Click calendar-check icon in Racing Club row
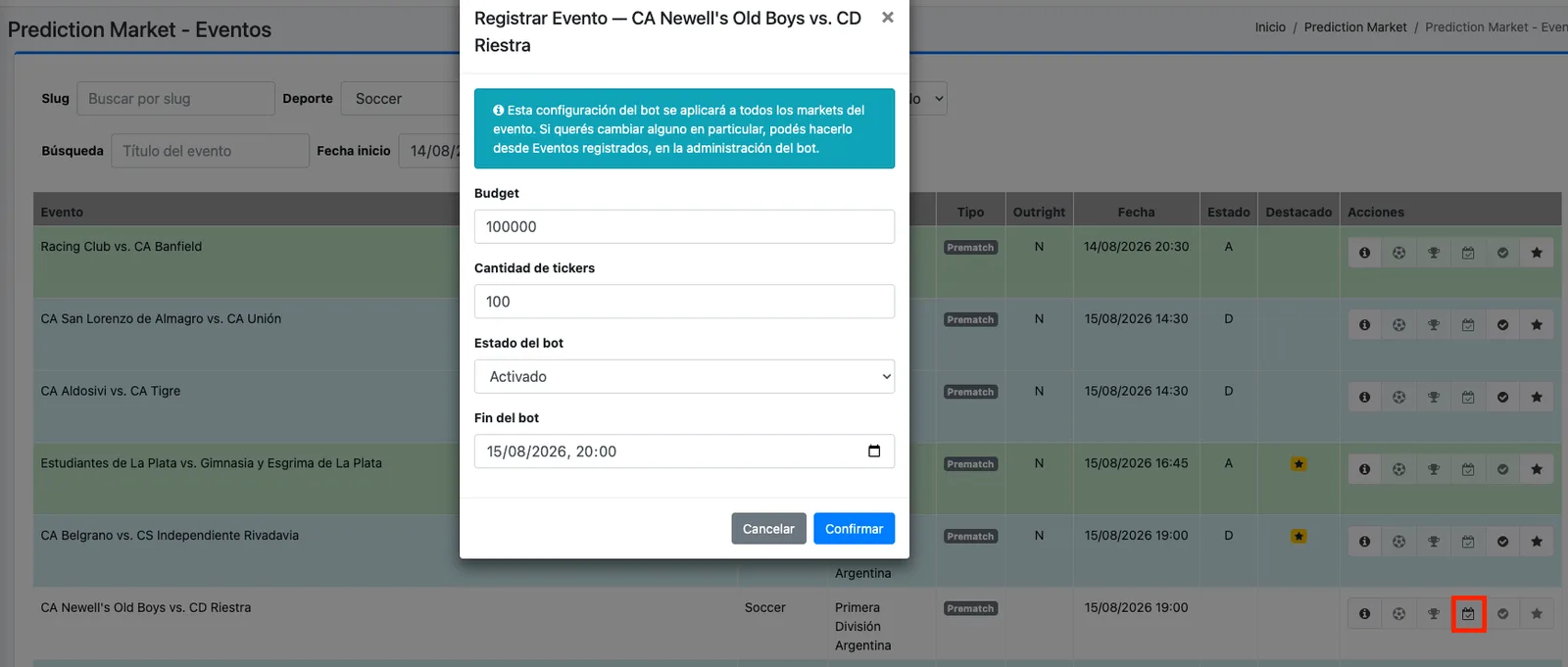 [x=1468, y=253]
